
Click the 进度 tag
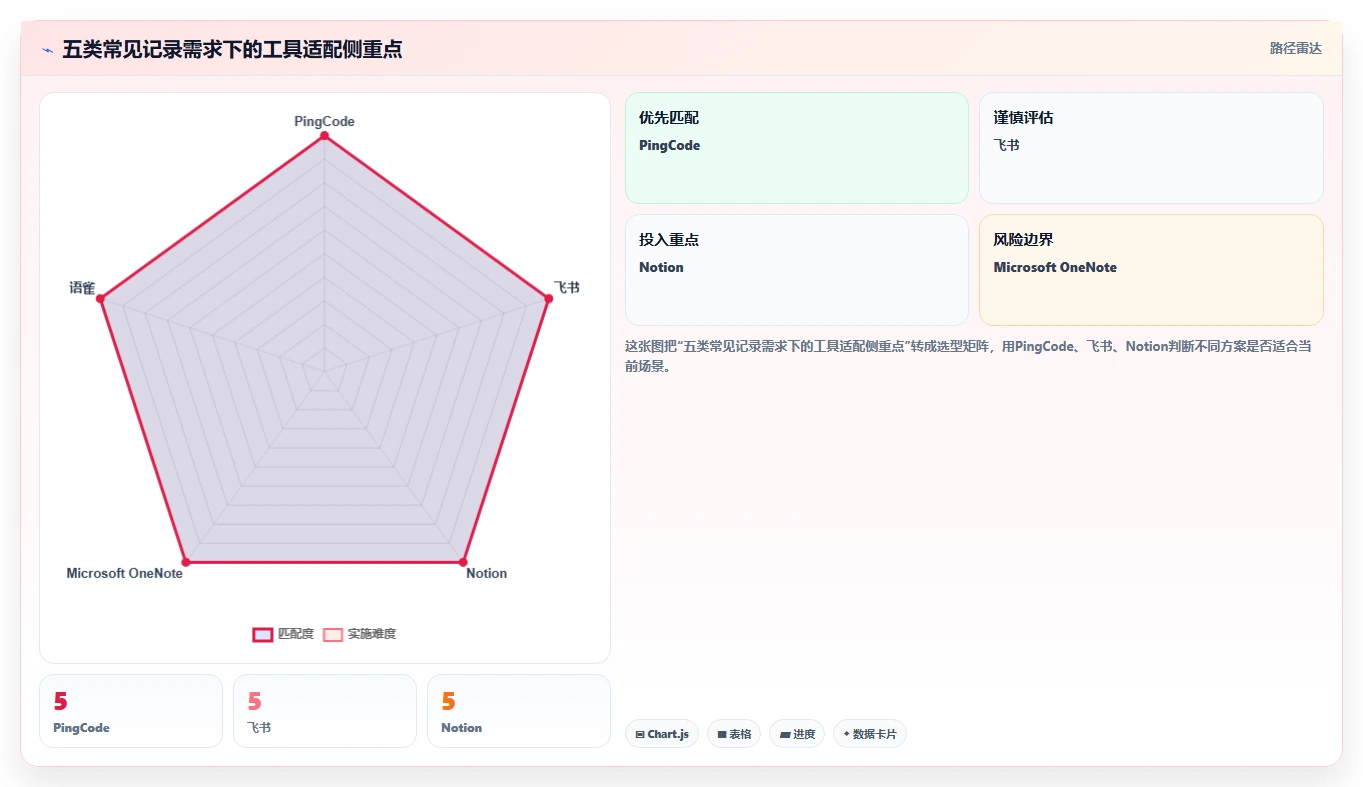coord(797,734)
